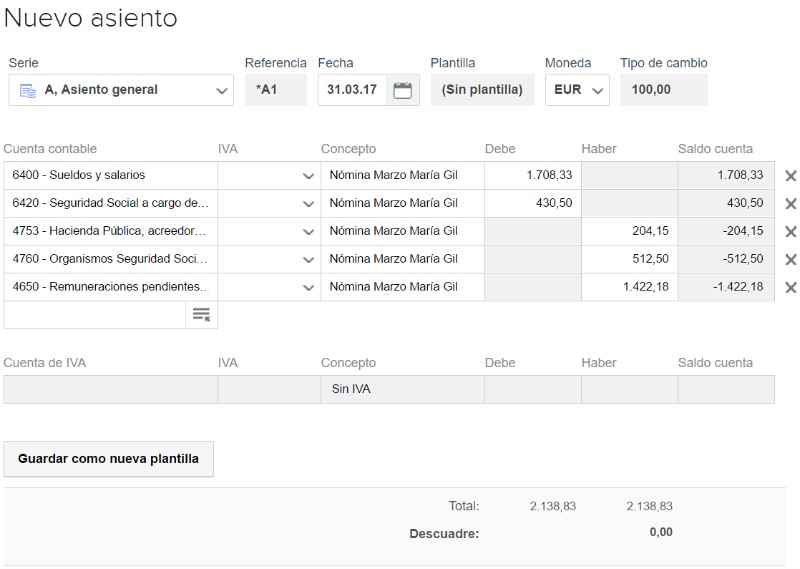
Task: Select account 6420 - Seguridad Social a cargo
Action: (110, 204)
